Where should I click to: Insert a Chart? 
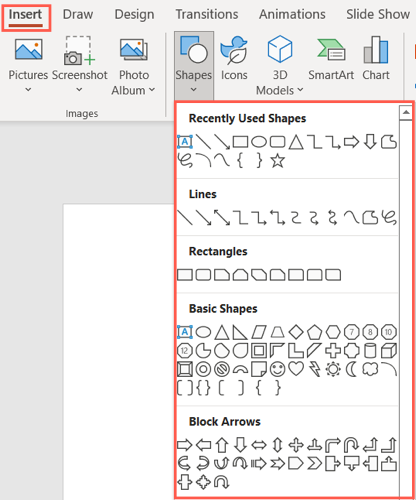click(376, 58)
